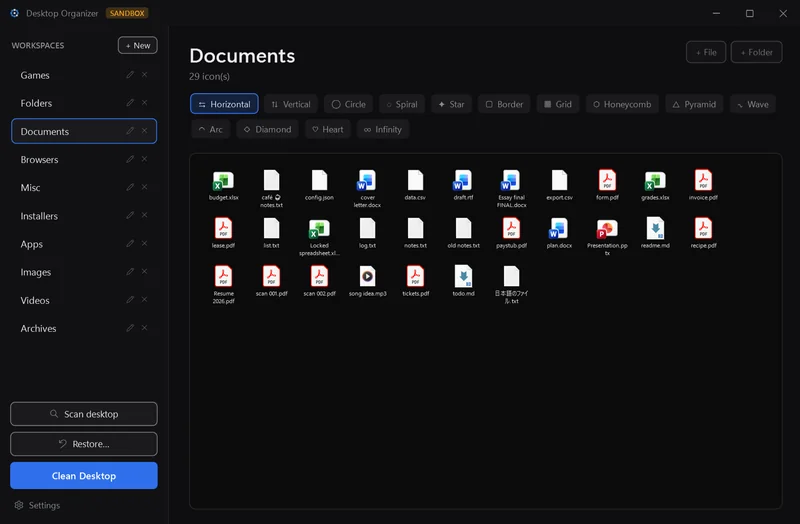Open Settings in the sidebar

[37, 505]
